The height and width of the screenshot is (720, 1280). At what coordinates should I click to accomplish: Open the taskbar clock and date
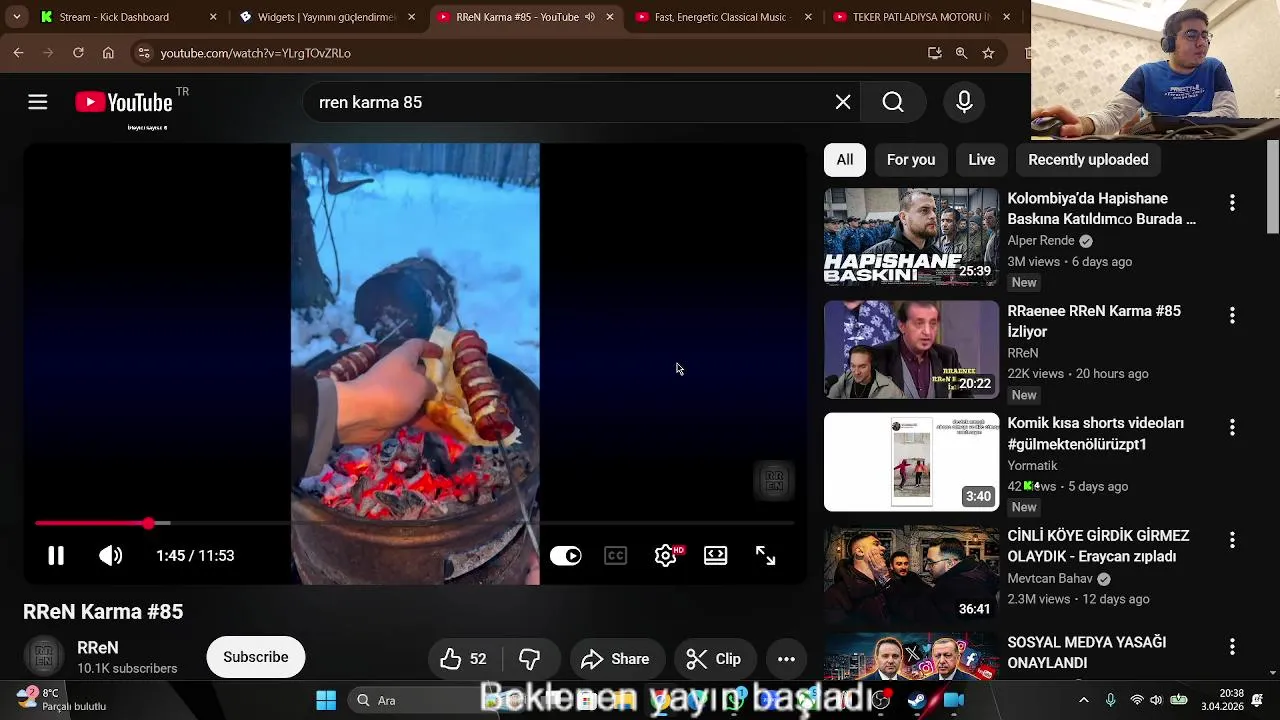[1222, 700]
